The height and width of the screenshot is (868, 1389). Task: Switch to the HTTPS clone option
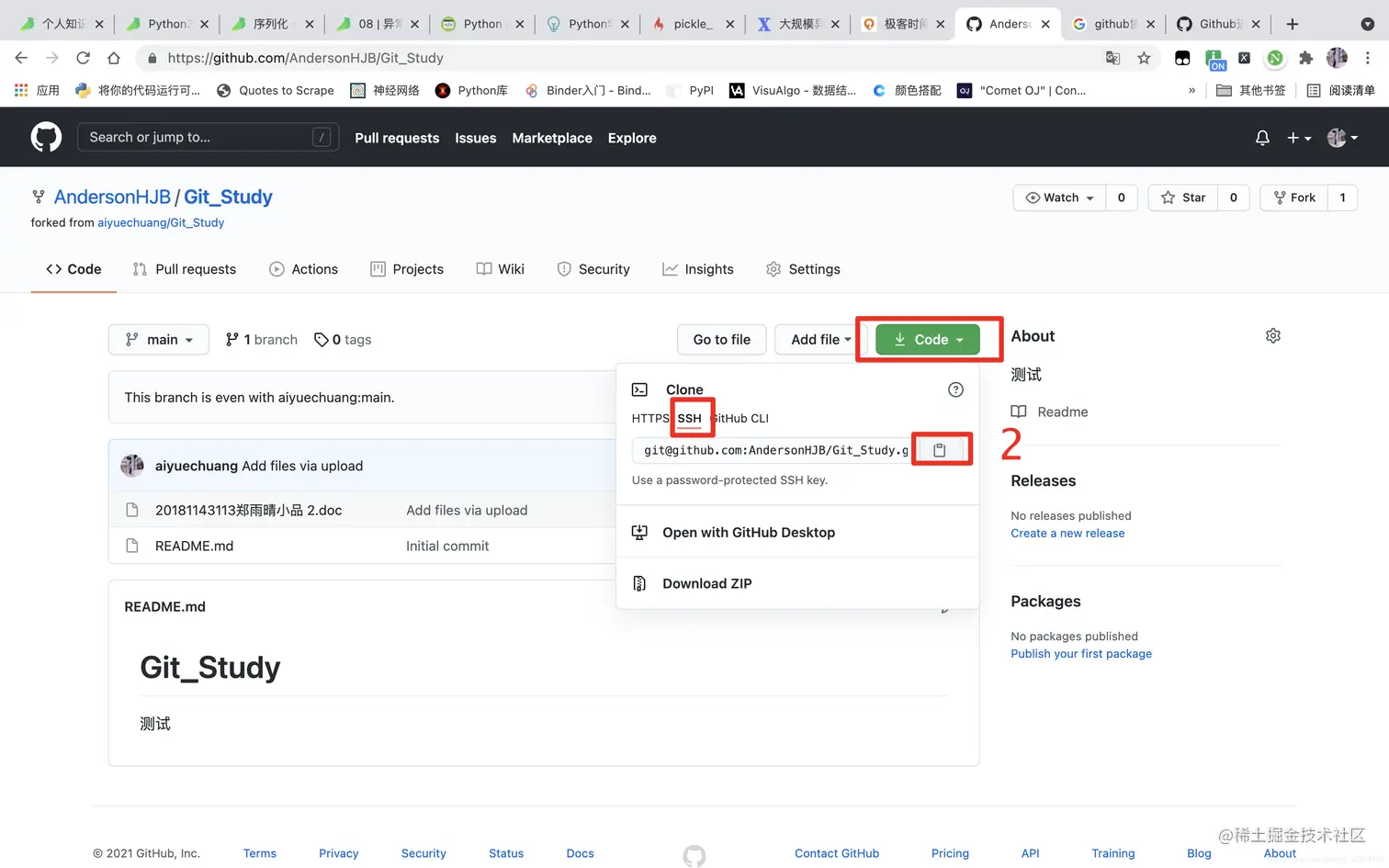(650, 418)
